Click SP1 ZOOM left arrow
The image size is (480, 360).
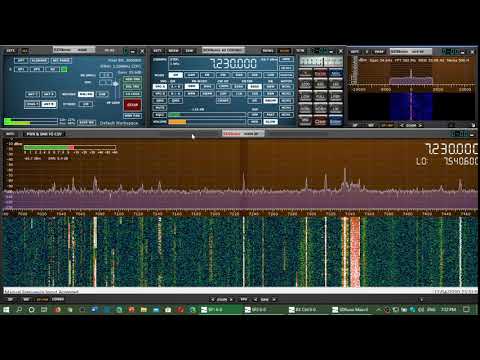point(213,300)
